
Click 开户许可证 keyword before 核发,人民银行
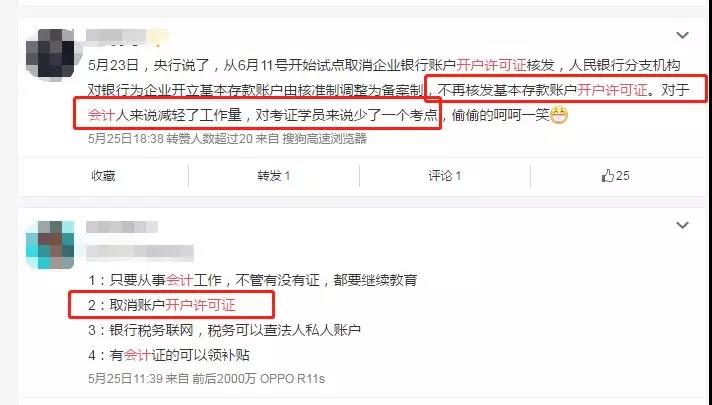[x=491, y=65]
